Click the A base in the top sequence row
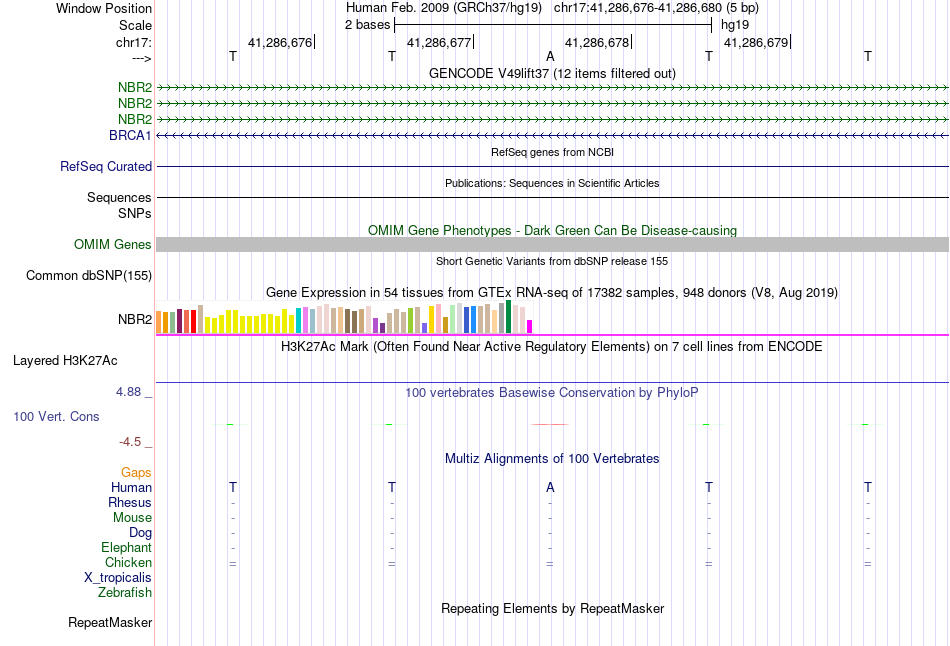This screenshot has width=950, height=646. click(x=550, y=56)
